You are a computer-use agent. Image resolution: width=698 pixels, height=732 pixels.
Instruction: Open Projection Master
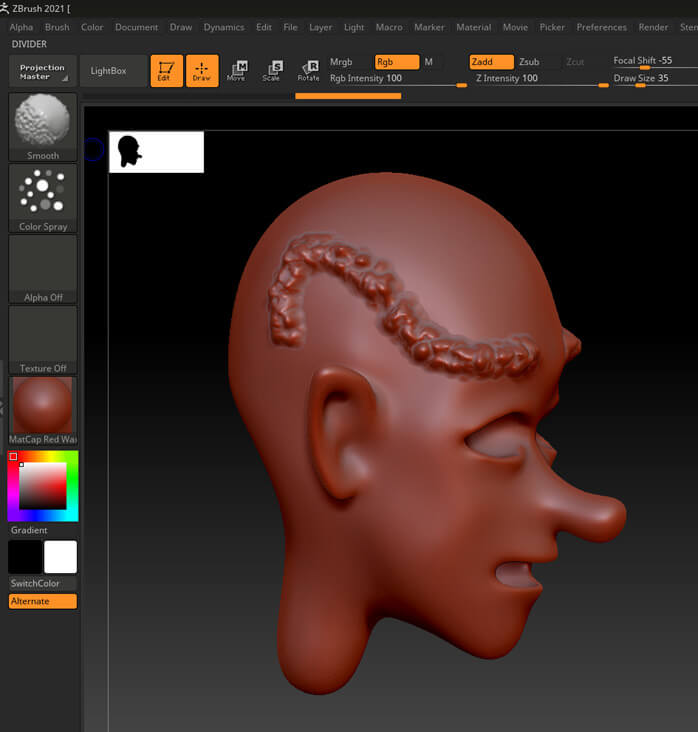click(x=42, y=71)
